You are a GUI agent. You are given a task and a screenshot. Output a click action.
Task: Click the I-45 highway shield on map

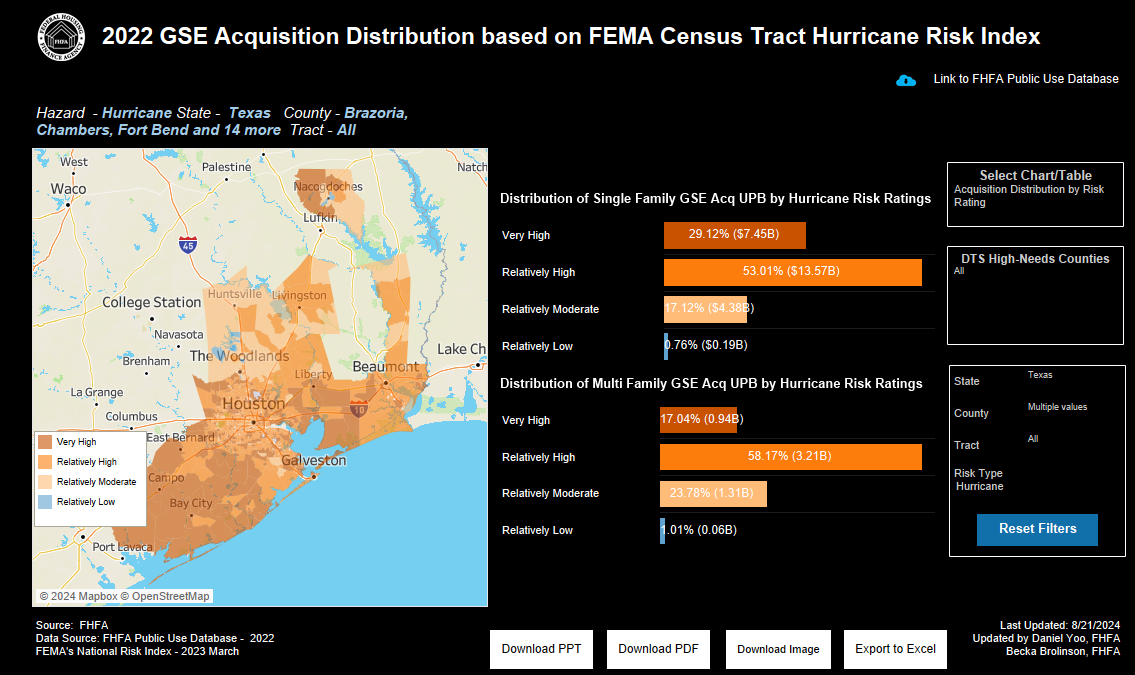tap(187, 245)
